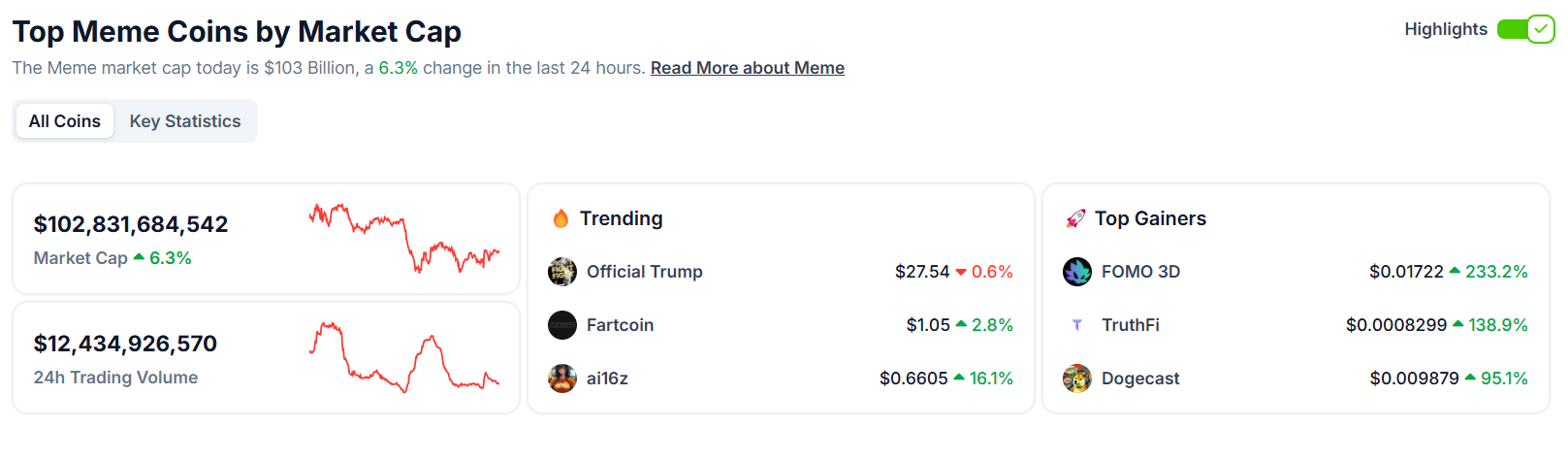This screenshot has height=461, width=1568.
Task: Click the FOMO 3D coin icon
Action: 1077,272
